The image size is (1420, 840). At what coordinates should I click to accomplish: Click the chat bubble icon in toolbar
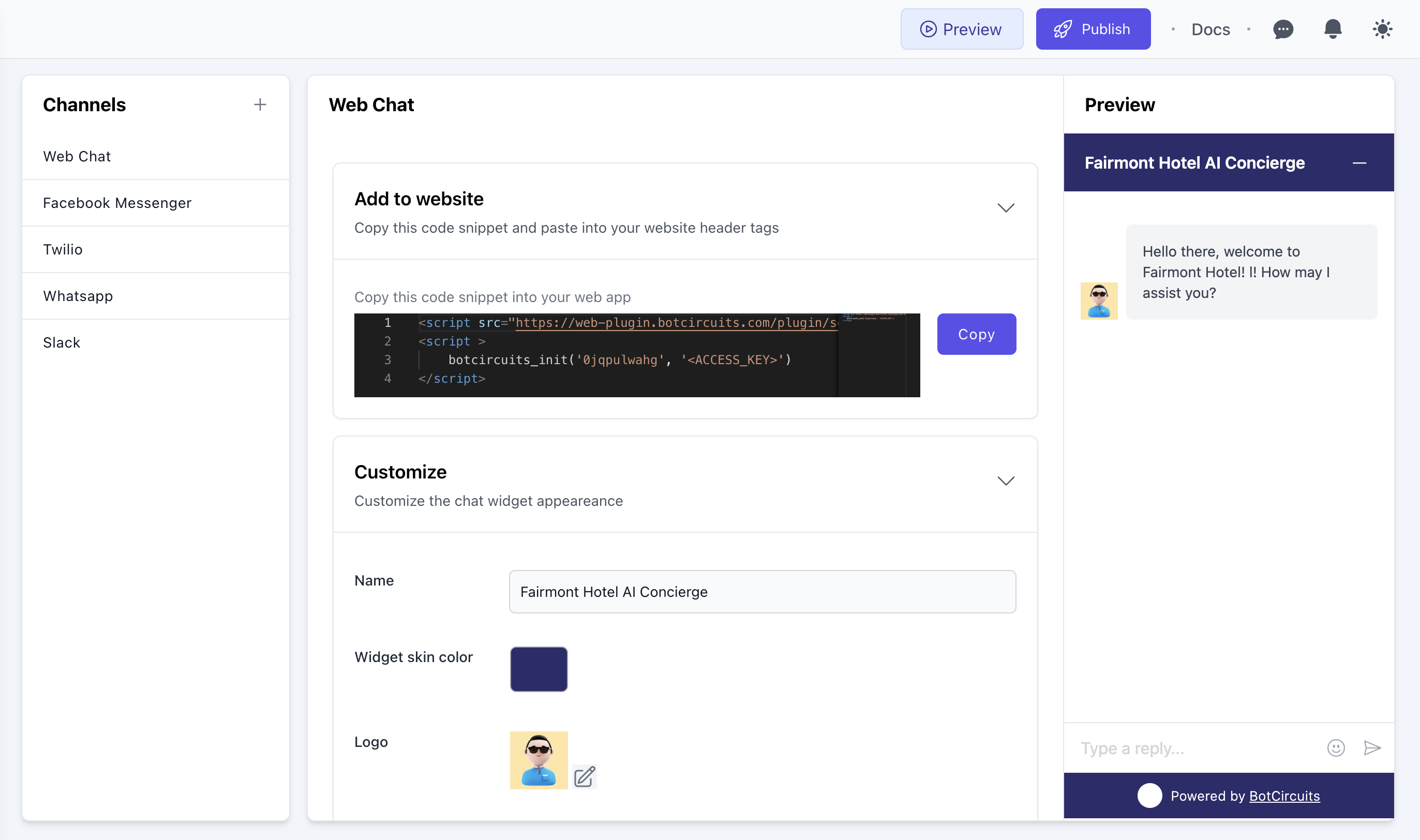click(1283, 28)
